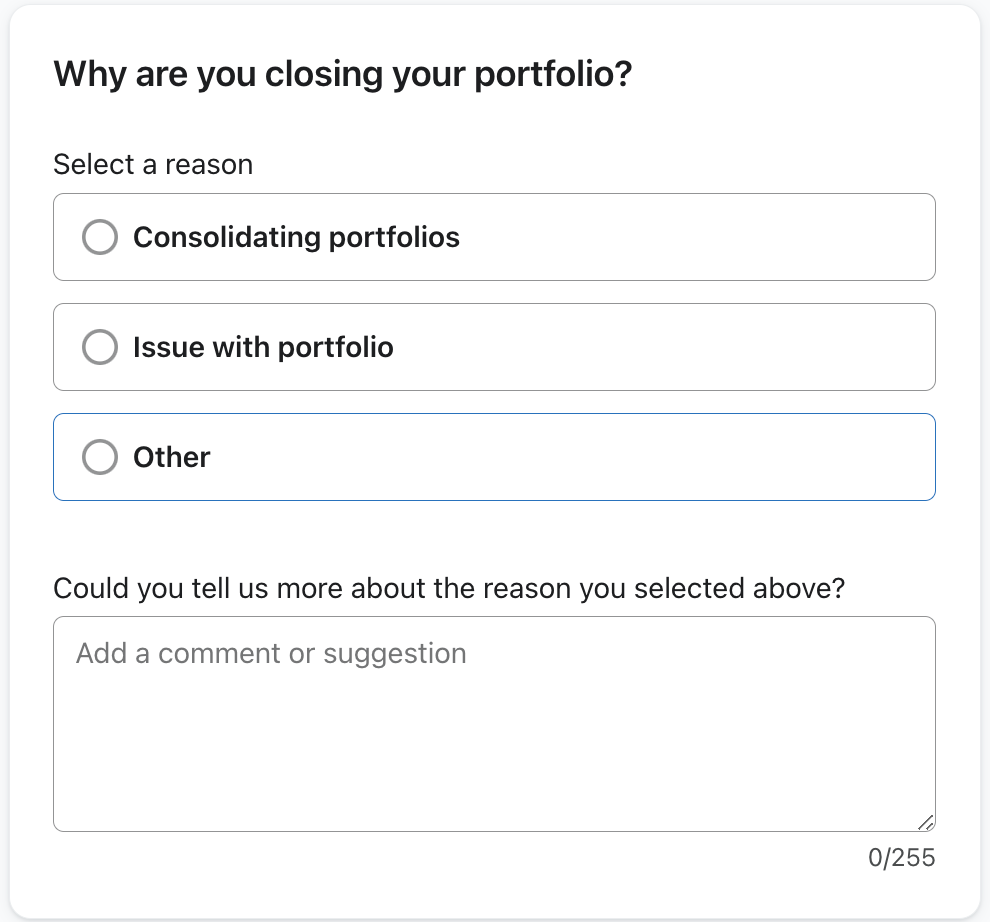Click the Could you tell us more label
Image resolution: width=990 pixels, height=922 pixels.
click(450, 588)
